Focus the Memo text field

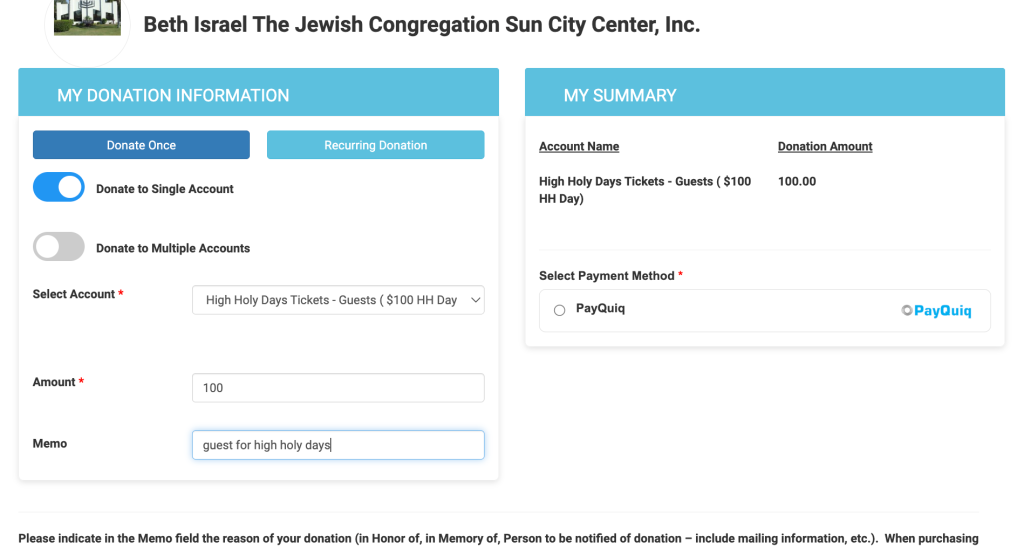pos(338,445)
